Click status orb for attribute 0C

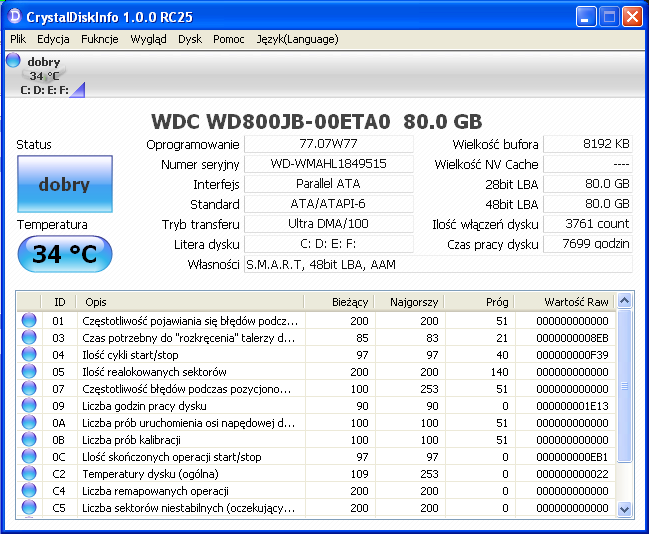[x=29, y=456]
